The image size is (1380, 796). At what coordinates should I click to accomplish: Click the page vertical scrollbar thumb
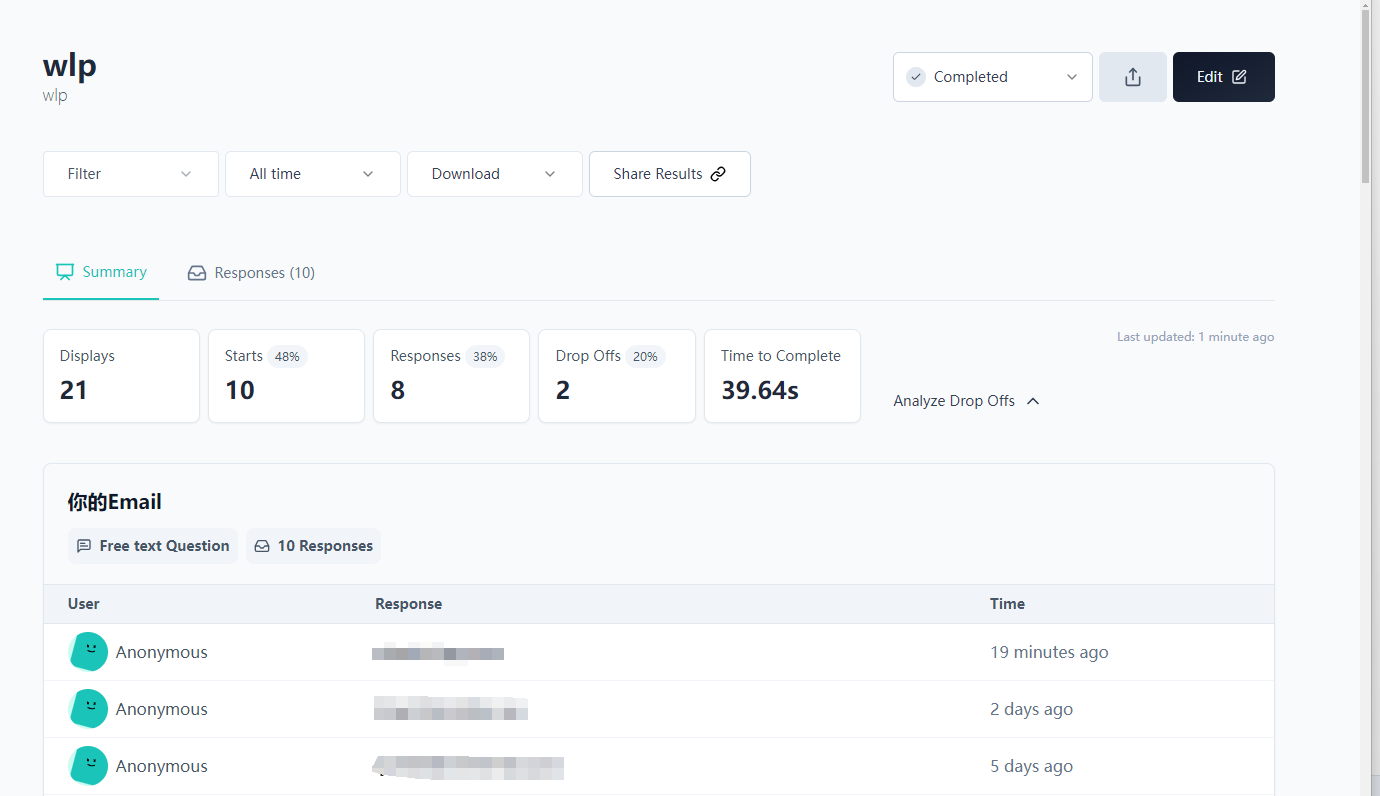1366,92
